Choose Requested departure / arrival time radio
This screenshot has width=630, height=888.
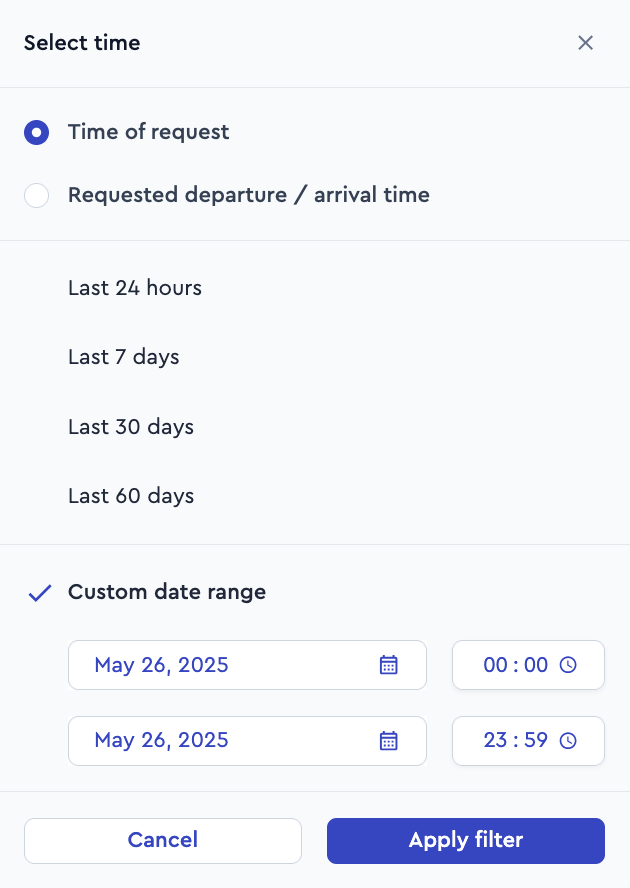36,195
